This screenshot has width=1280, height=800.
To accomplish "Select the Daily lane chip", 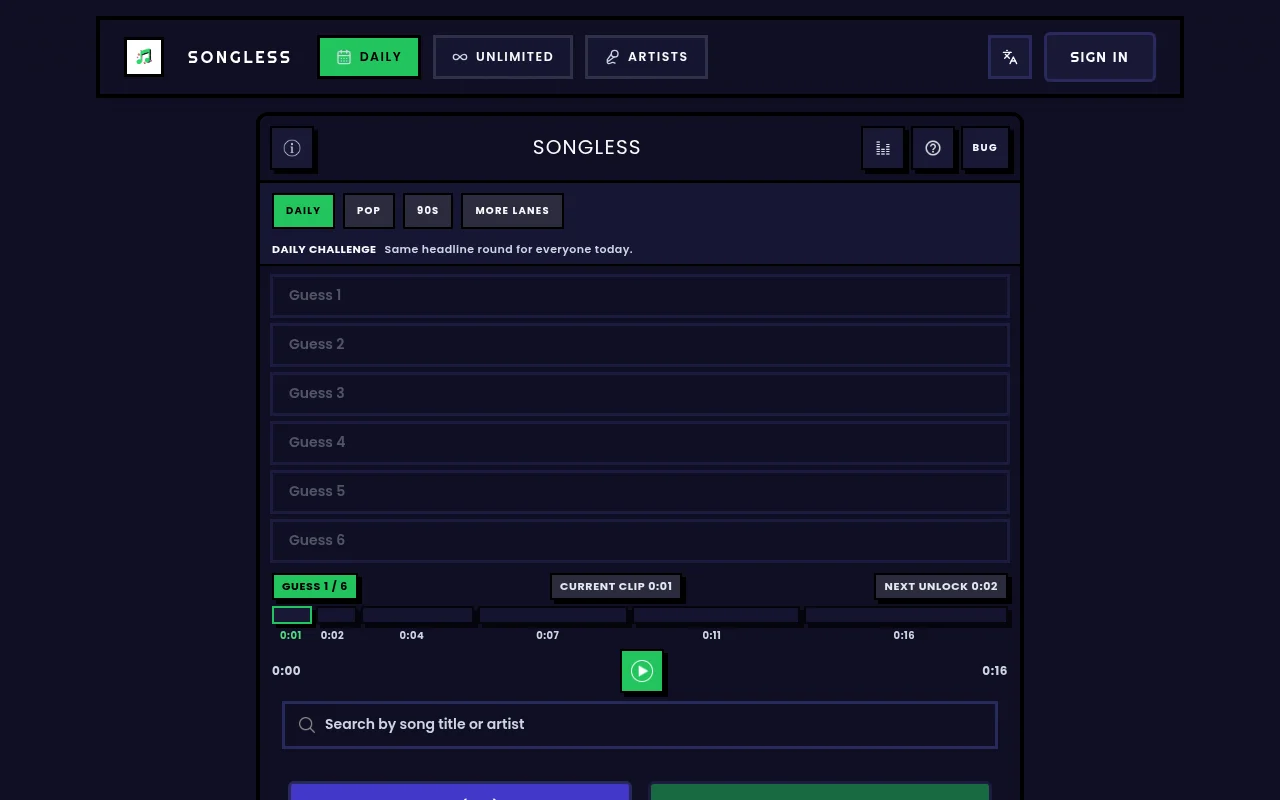I will point(303,211).
